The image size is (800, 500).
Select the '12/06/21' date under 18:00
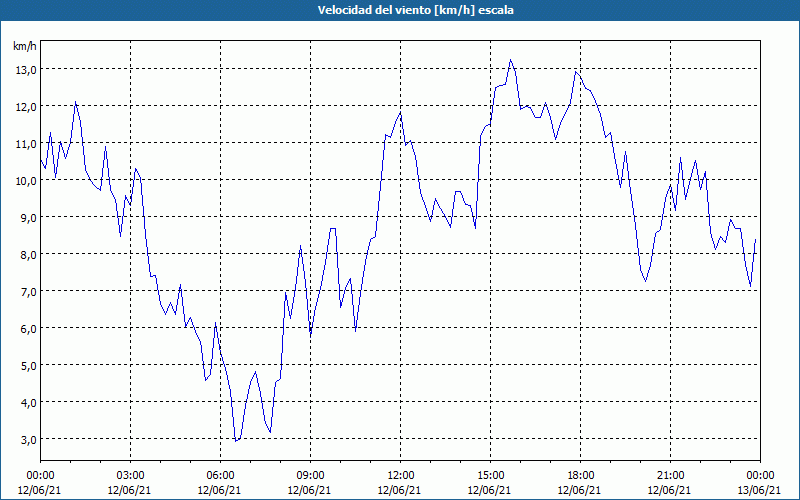click(x=579, y=490)
